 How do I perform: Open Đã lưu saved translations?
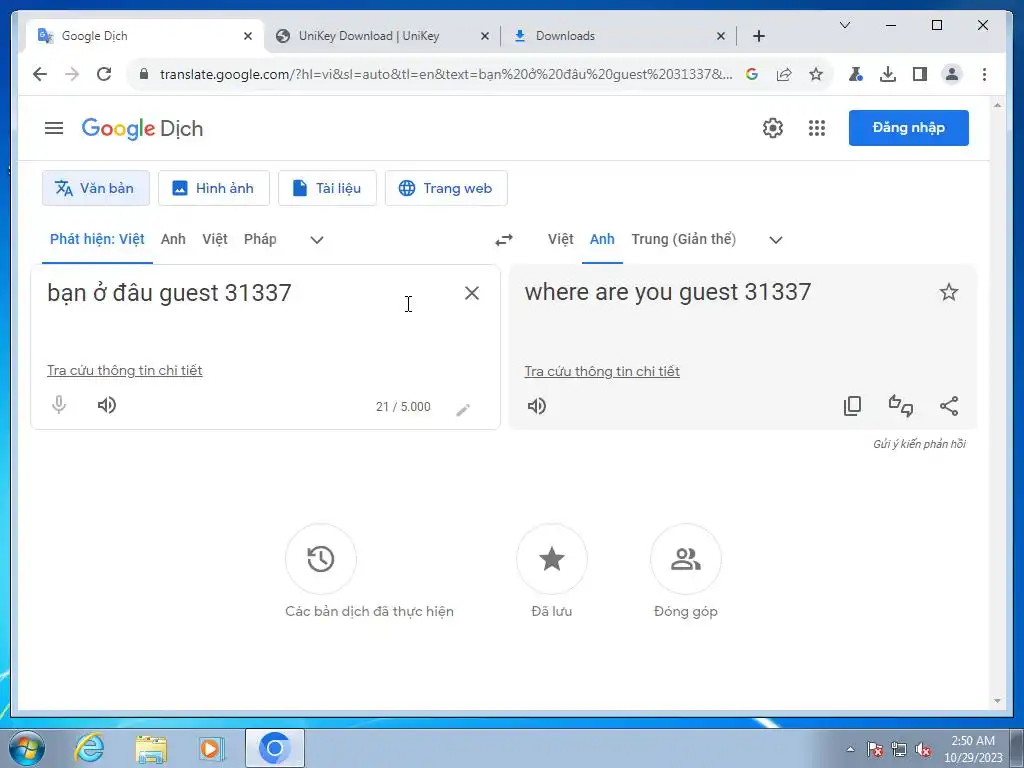tap(552, 559)
